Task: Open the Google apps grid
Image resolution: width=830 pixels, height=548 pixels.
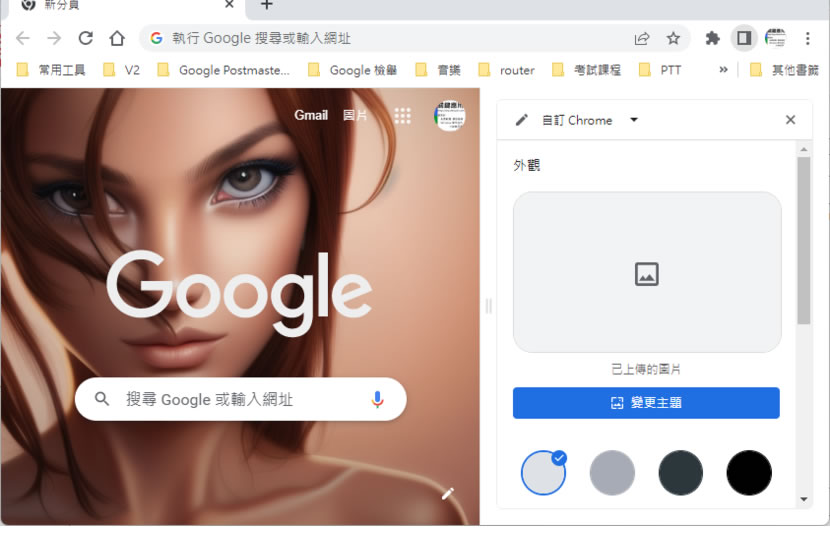Action: click(402, 115)
